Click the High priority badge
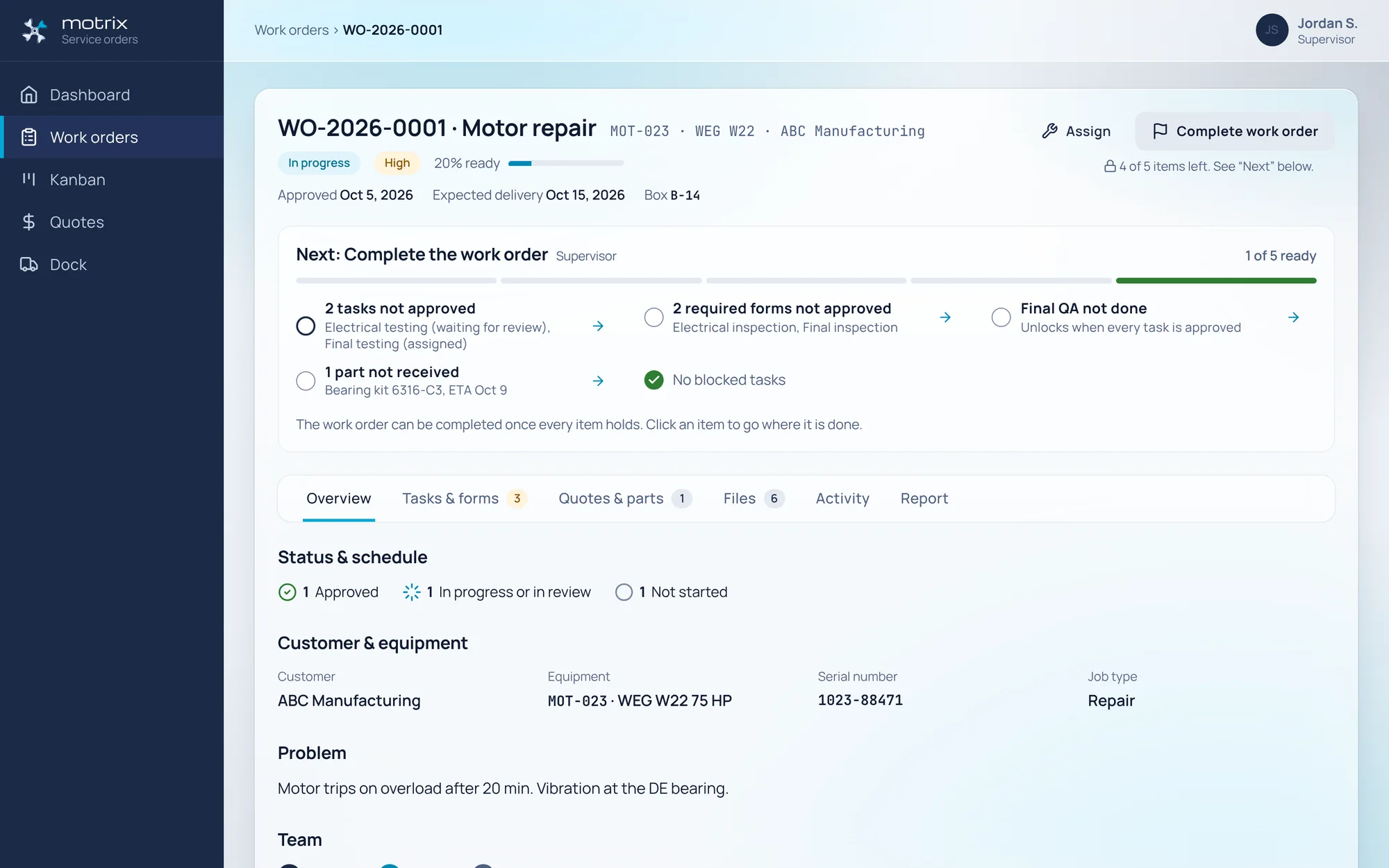This screenshot has height=868, width=1389. (x=397, y=163)
